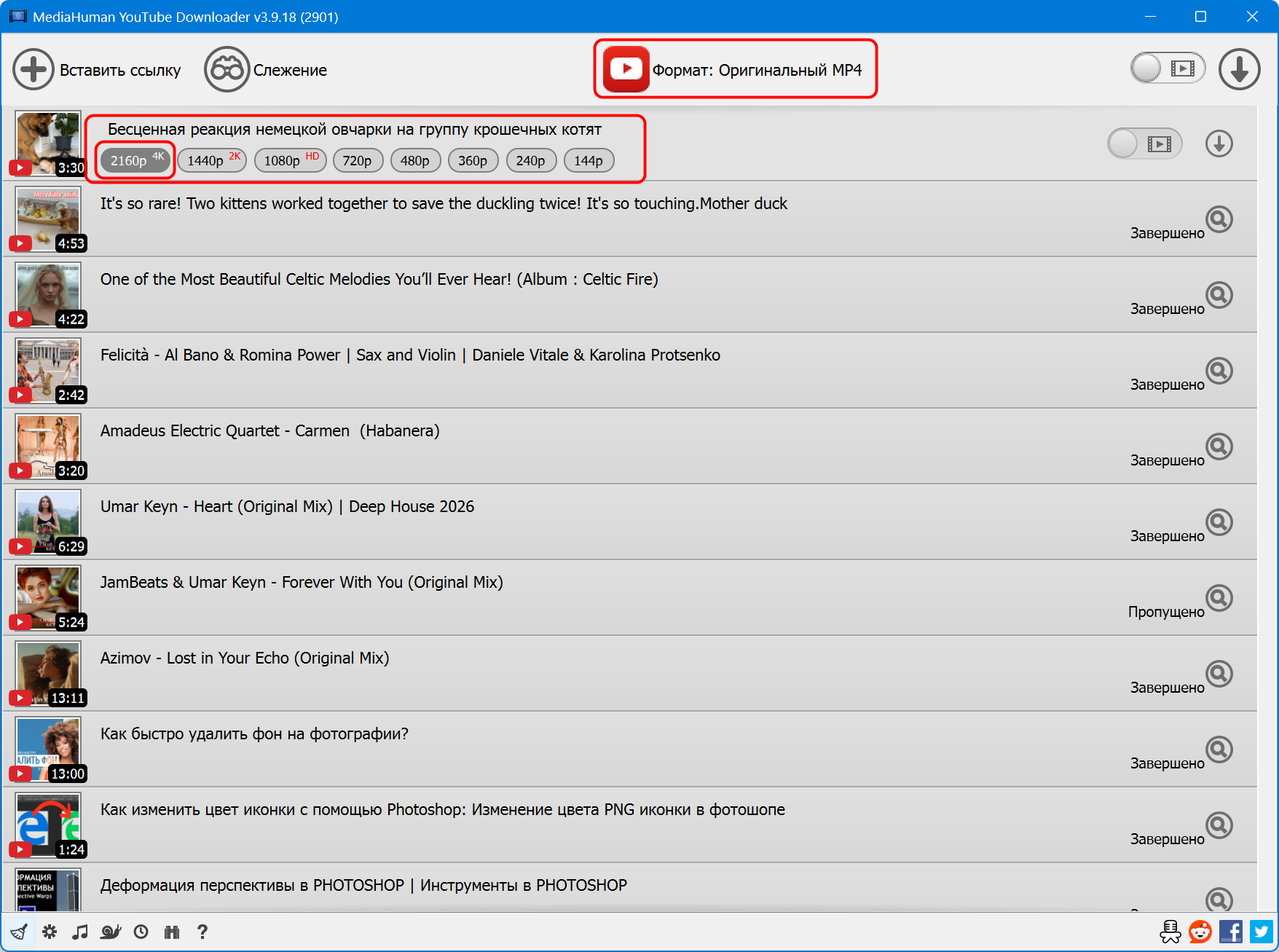Open the Формат: Оригинальный MP4 dropdown

coord(736,69)
